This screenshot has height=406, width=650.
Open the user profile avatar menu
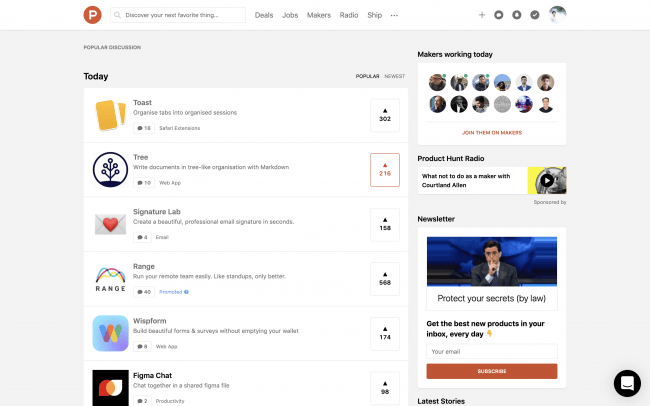click(x=557, y=15)
